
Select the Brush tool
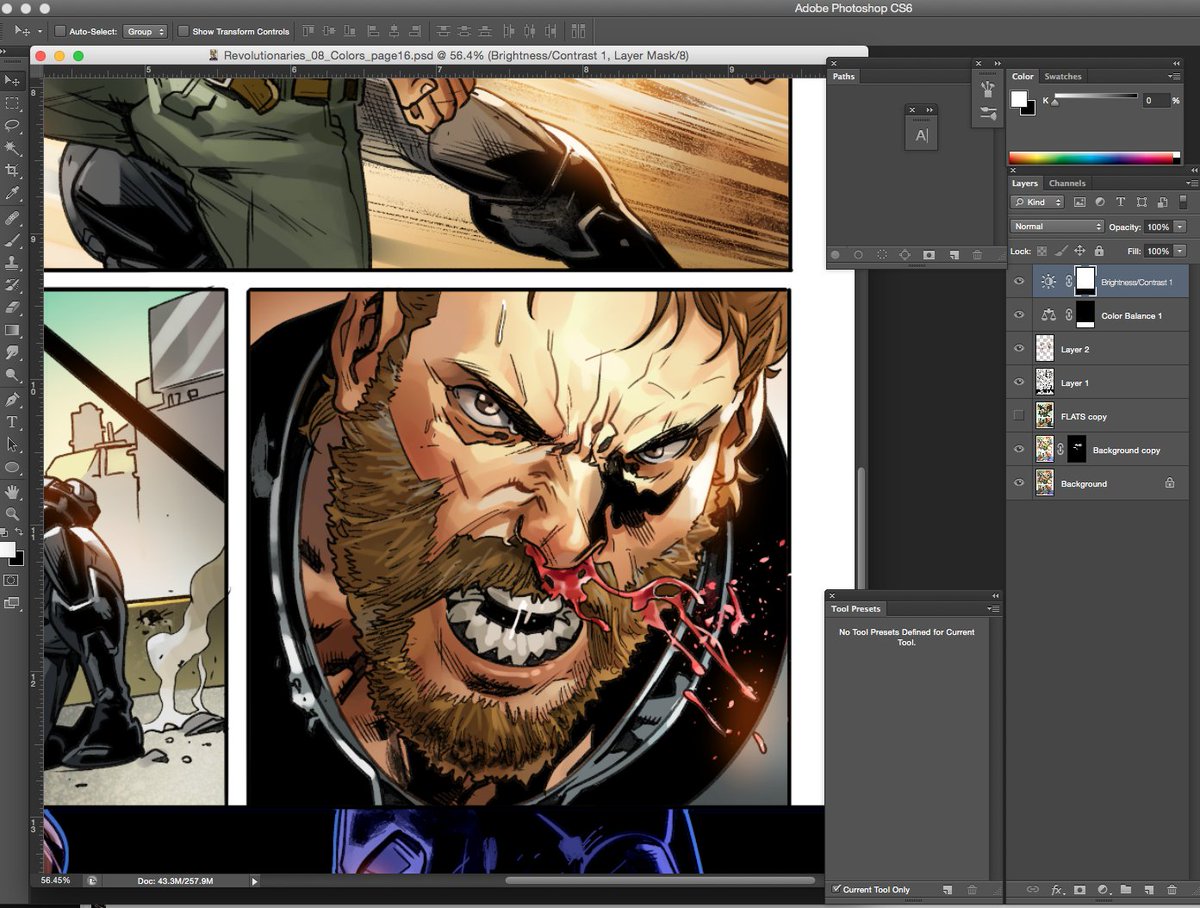12,240
